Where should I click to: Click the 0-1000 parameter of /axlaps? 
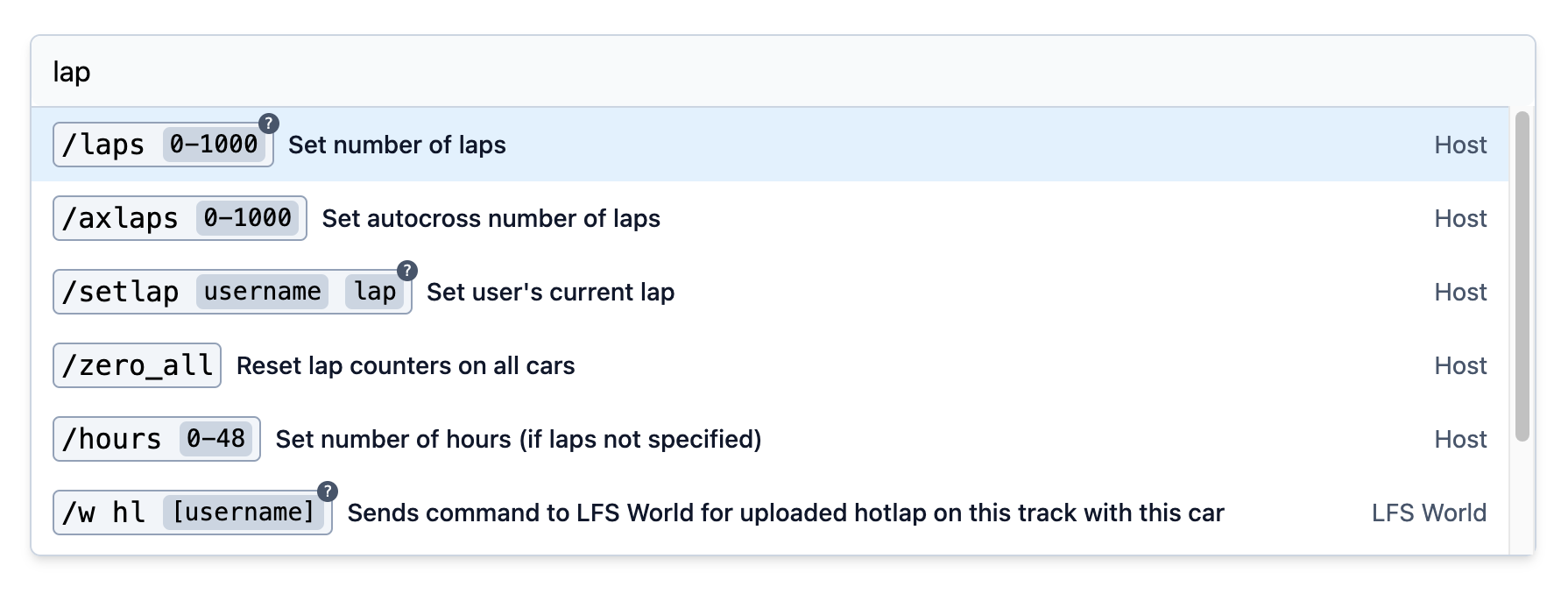pos(248,219)
